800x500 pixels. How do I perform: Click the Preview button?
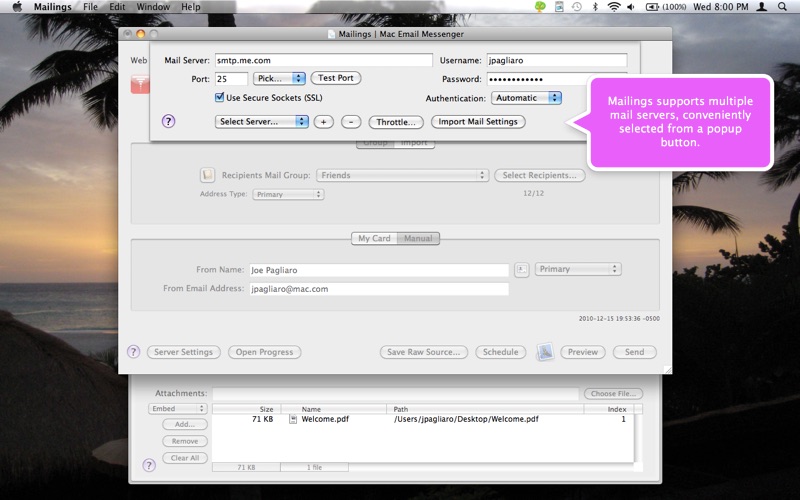pyautogui.click(x=583, y=352)
